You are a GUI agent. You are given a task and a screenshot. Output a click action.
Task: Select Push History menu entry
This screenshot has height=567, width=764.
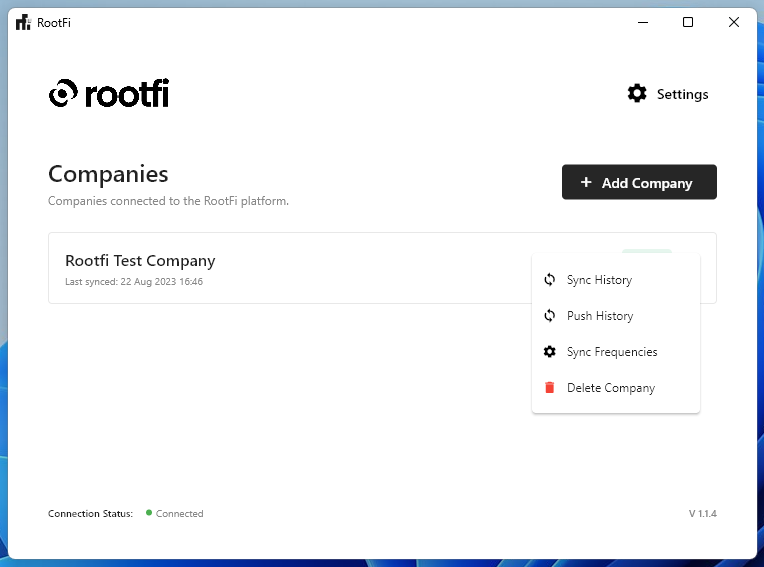pyautogui.click(x=615, y=316)
